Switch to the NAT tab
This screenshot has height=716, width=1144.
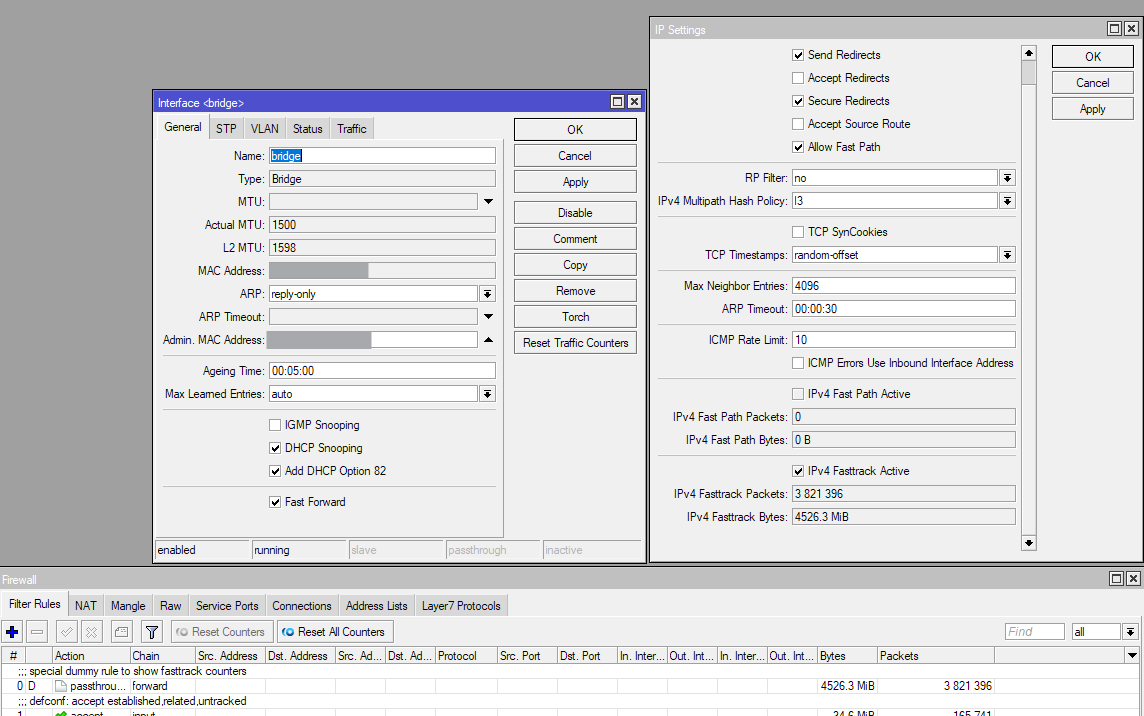click(85, 606)
